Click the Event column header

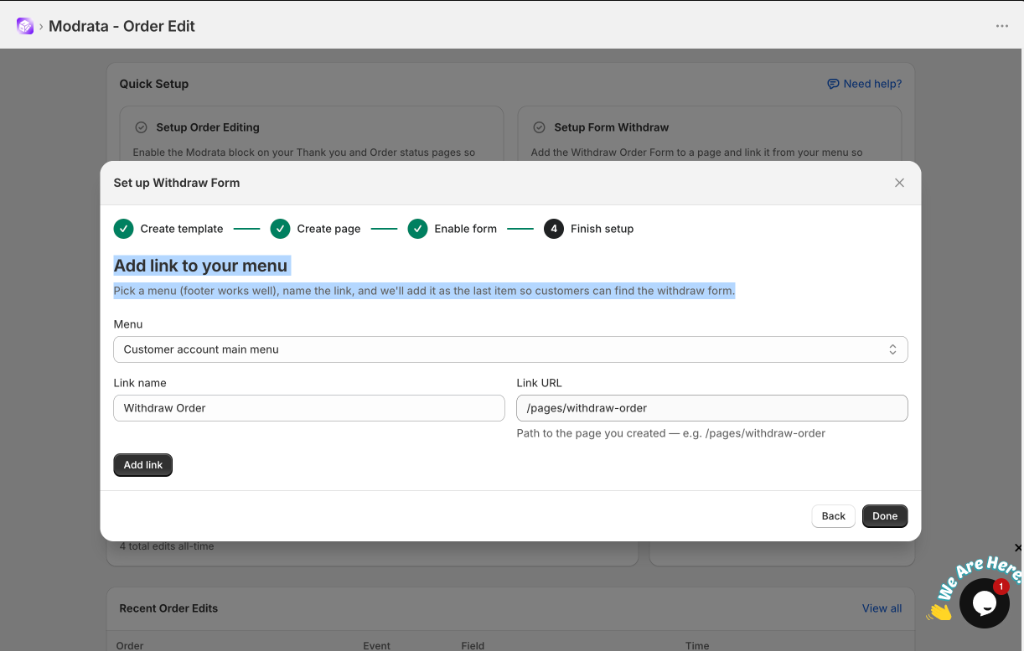point(376,645)
